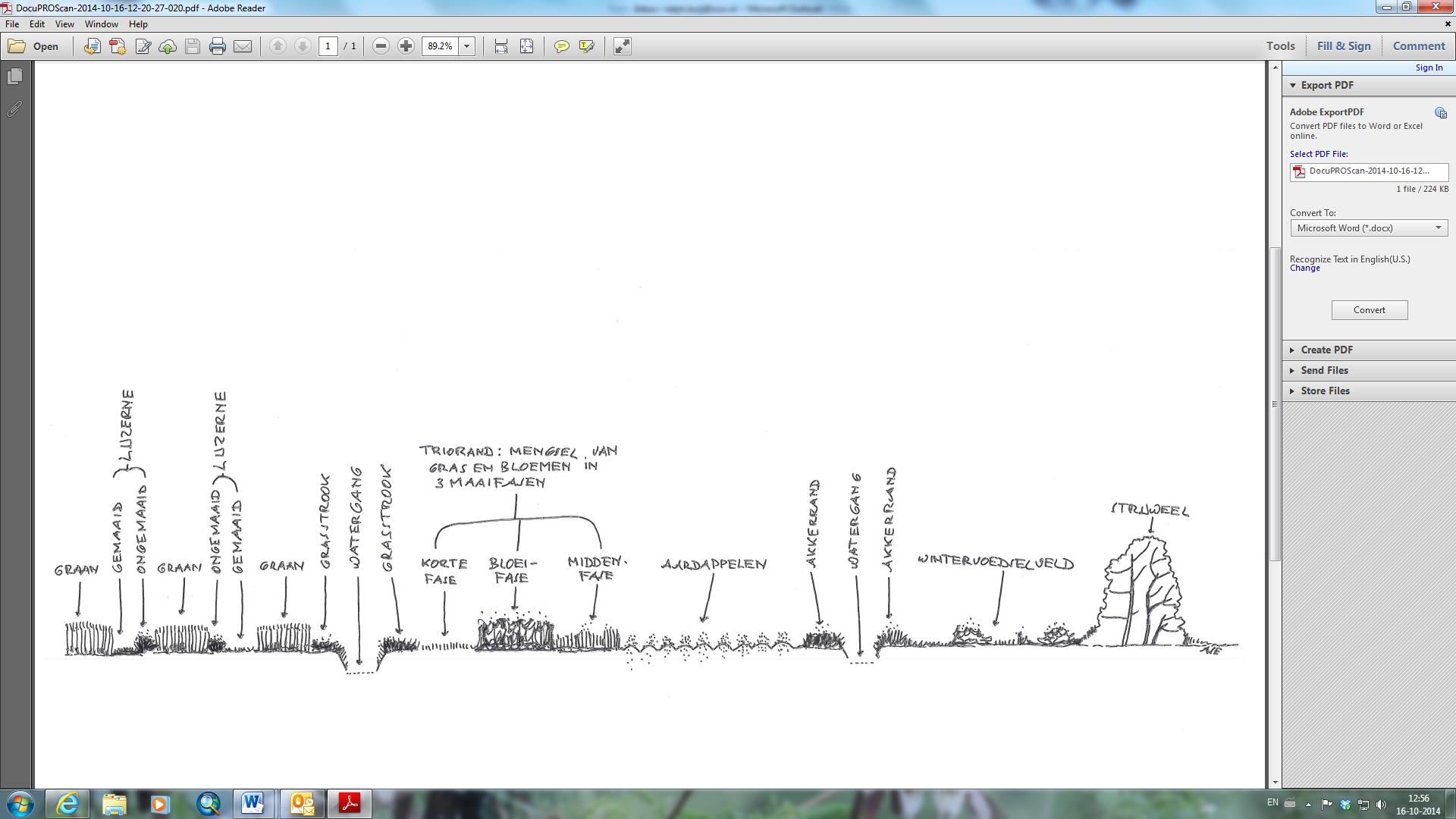Click the Send file by email icon
Screen dimensions: 1456x819
pos(243,46)
